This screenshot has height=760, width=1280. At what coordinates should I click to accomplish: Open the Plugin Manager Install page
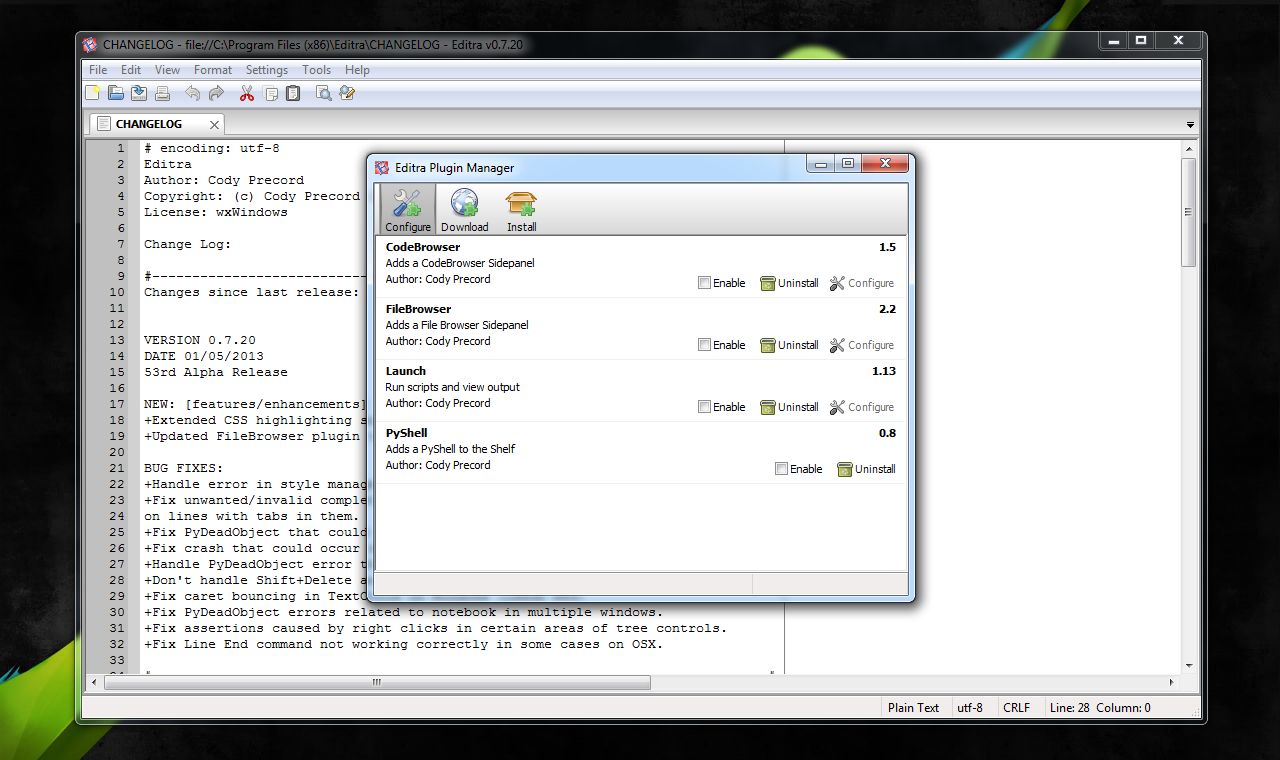pos(521,210)
